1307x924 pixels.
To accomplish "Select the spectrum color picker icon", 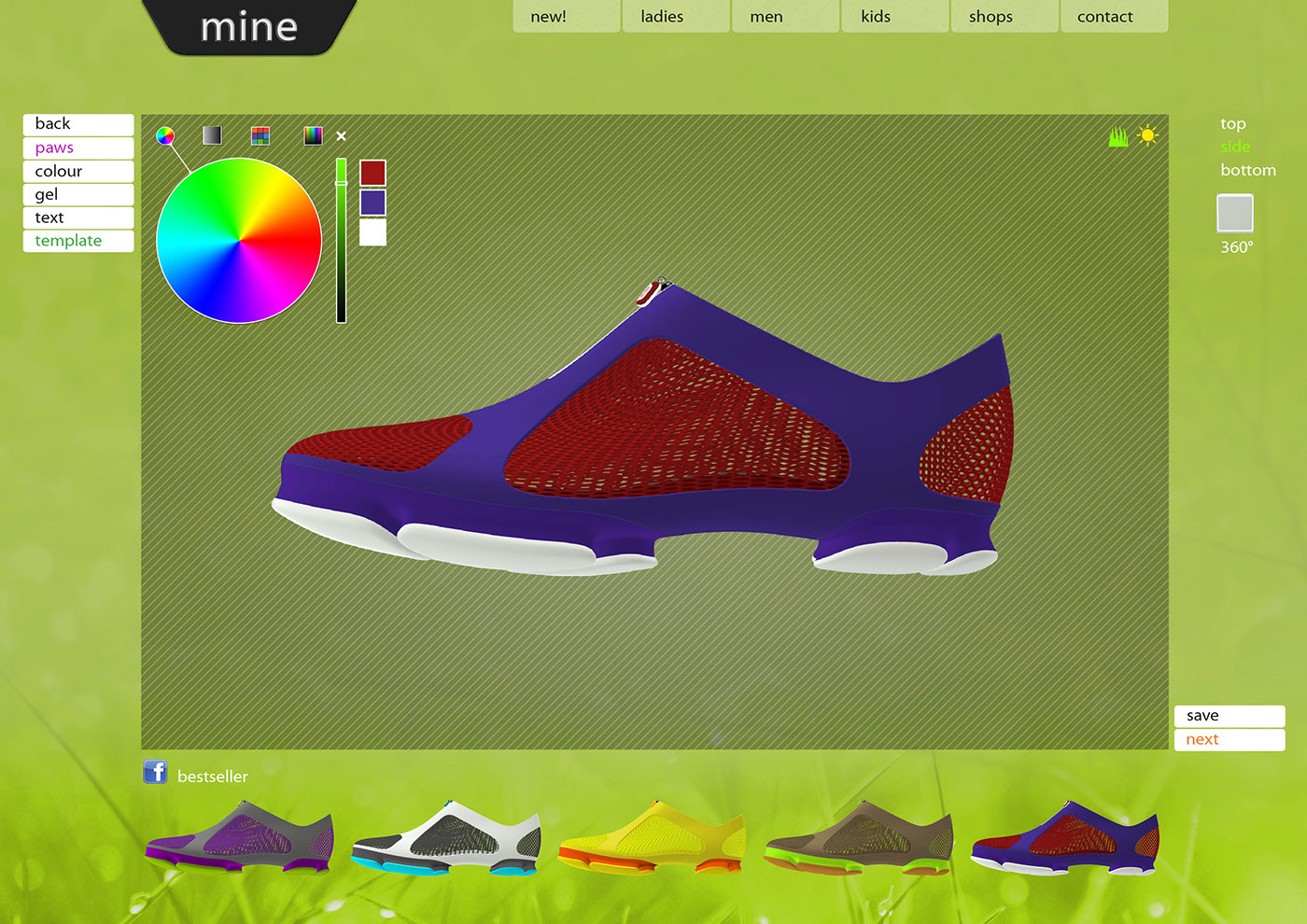I will pyautogui.click(x=313, y=135).
